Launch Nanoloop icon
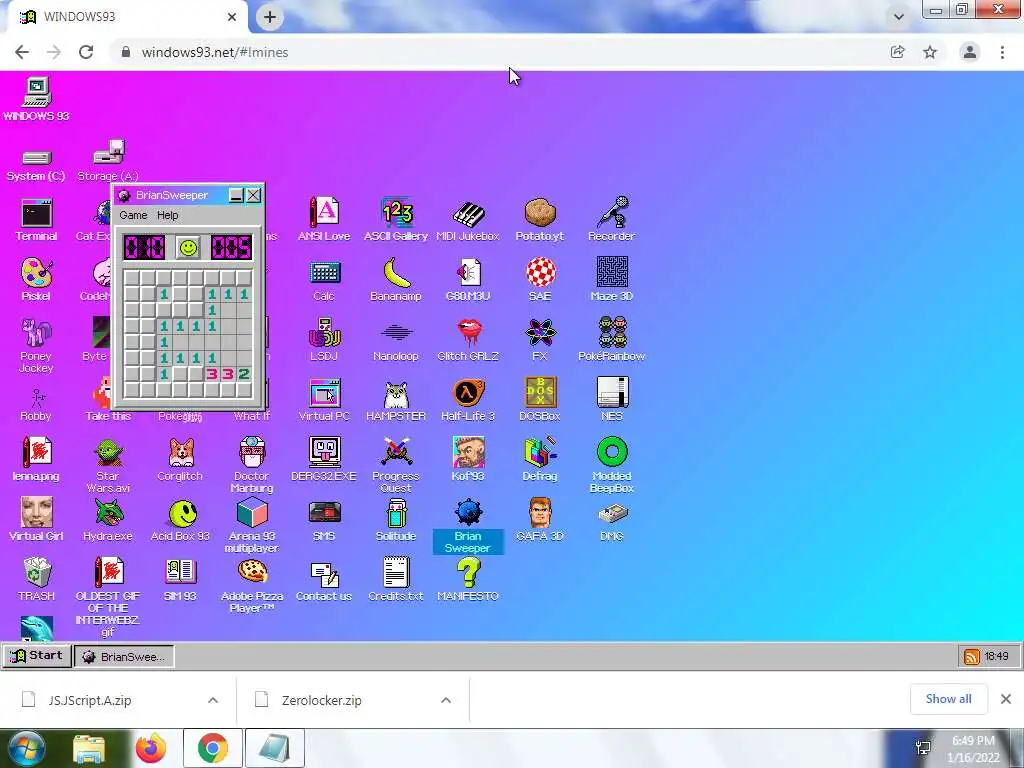This screenshot has width=1024, height=768. [396, 332]
